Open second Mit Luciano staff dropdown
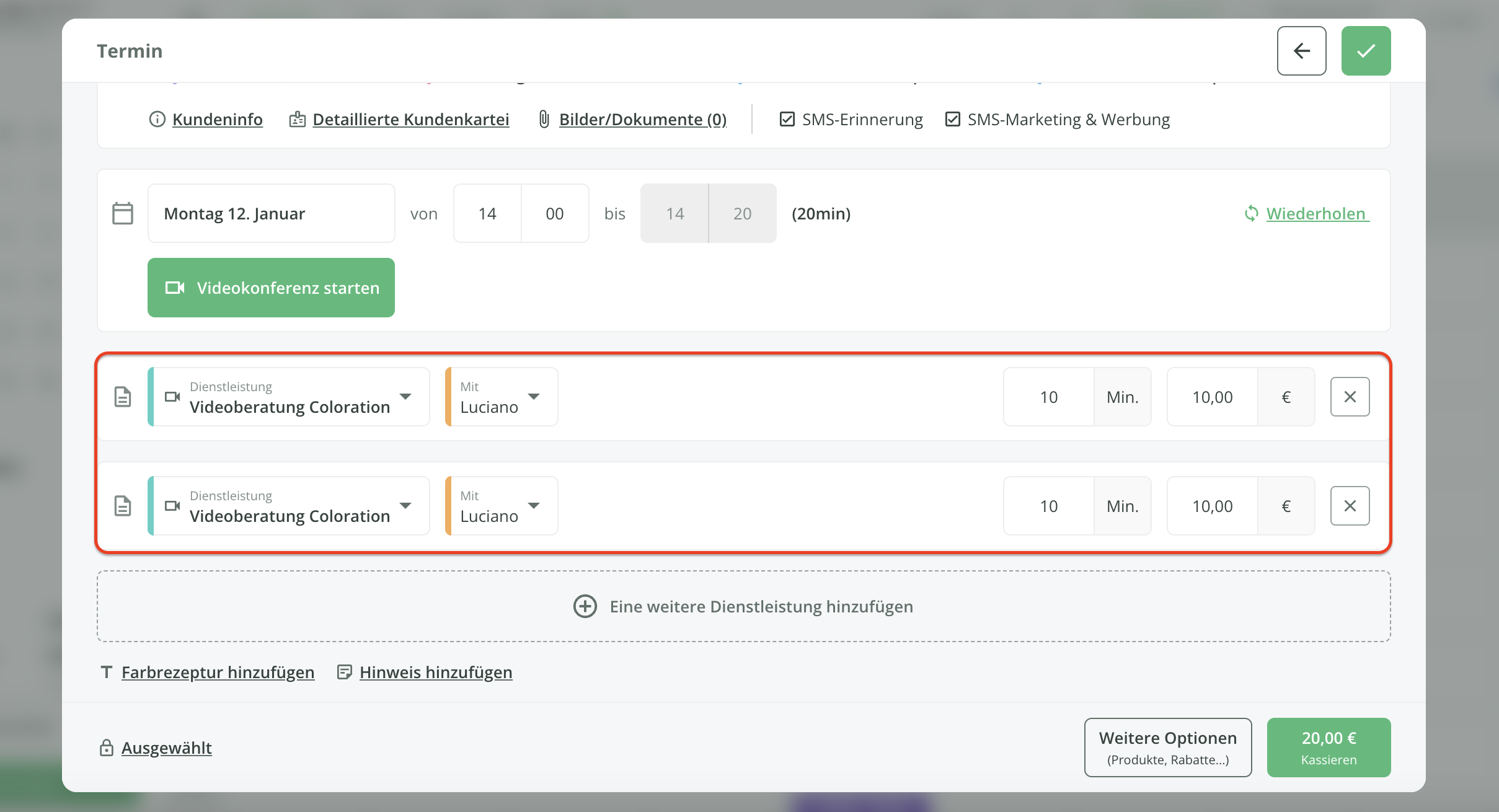Screen dimensions: 1499x812 pos(533,506)
